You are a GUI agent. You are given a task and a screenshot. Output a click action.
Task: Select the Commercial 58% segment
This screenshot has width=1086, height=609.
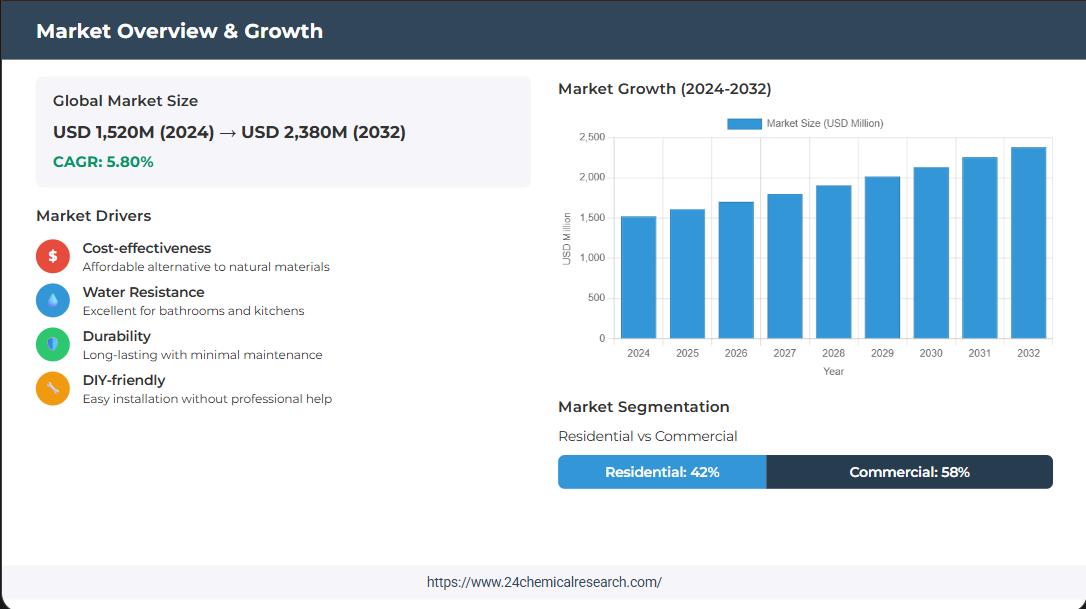(909, 472)
